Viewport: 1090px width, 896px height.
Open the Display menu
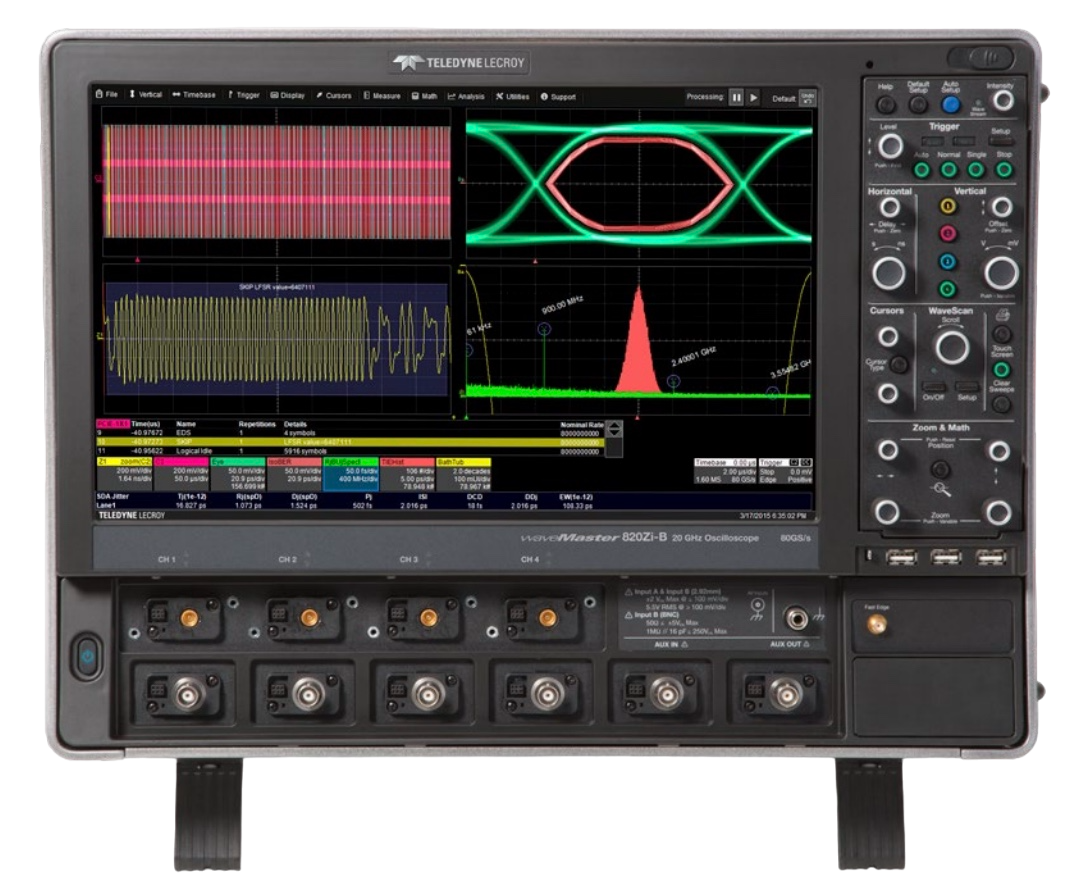(288, 95)
